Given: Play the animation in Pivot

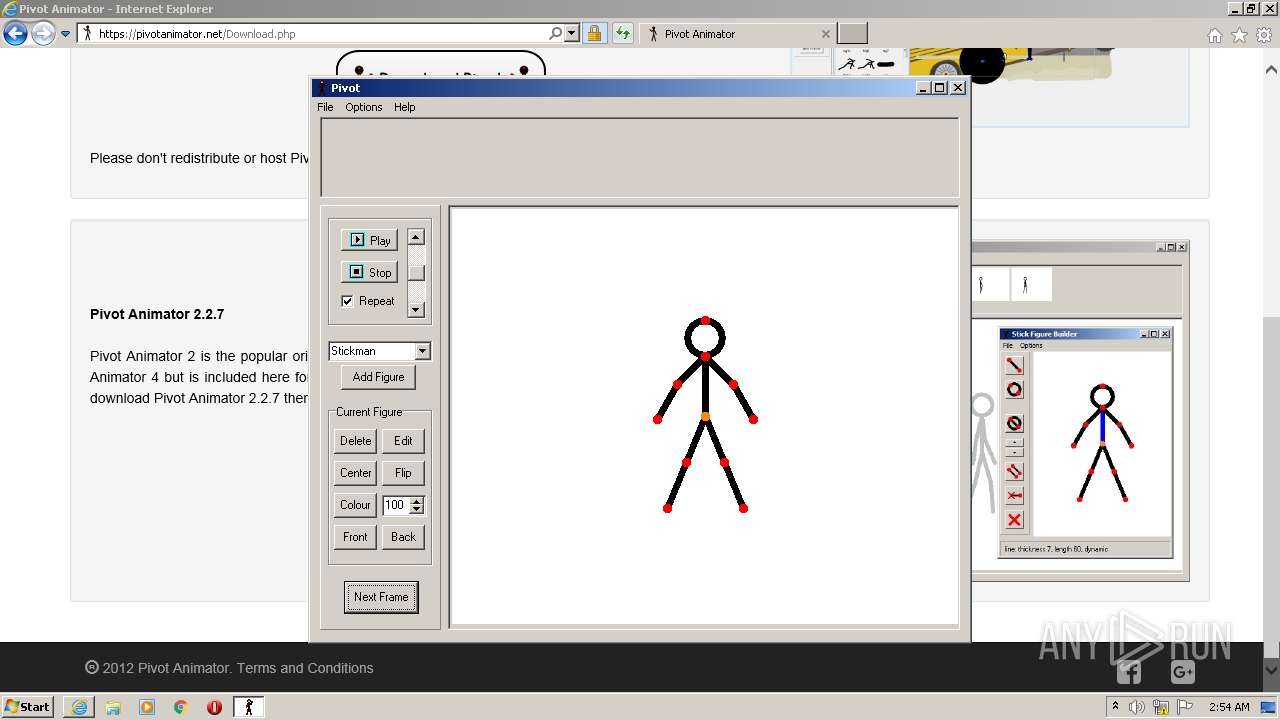Looking at the screenshot, I should coord(369,240).
